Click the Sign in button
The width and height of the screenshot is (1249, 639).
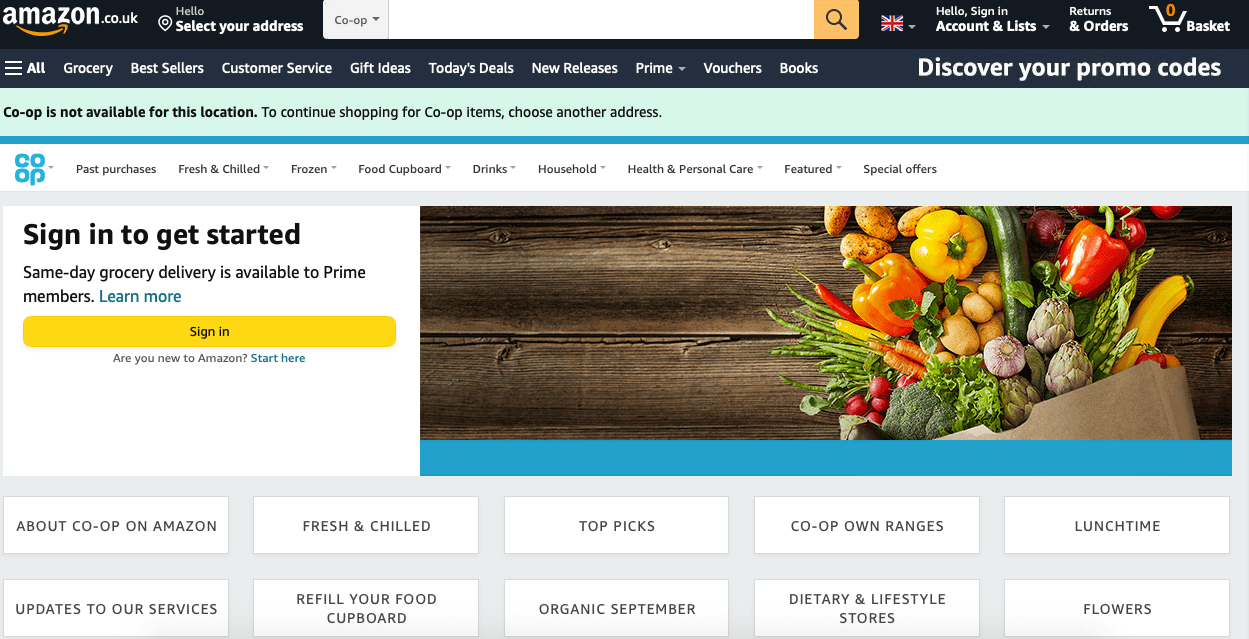pos(209,331)
